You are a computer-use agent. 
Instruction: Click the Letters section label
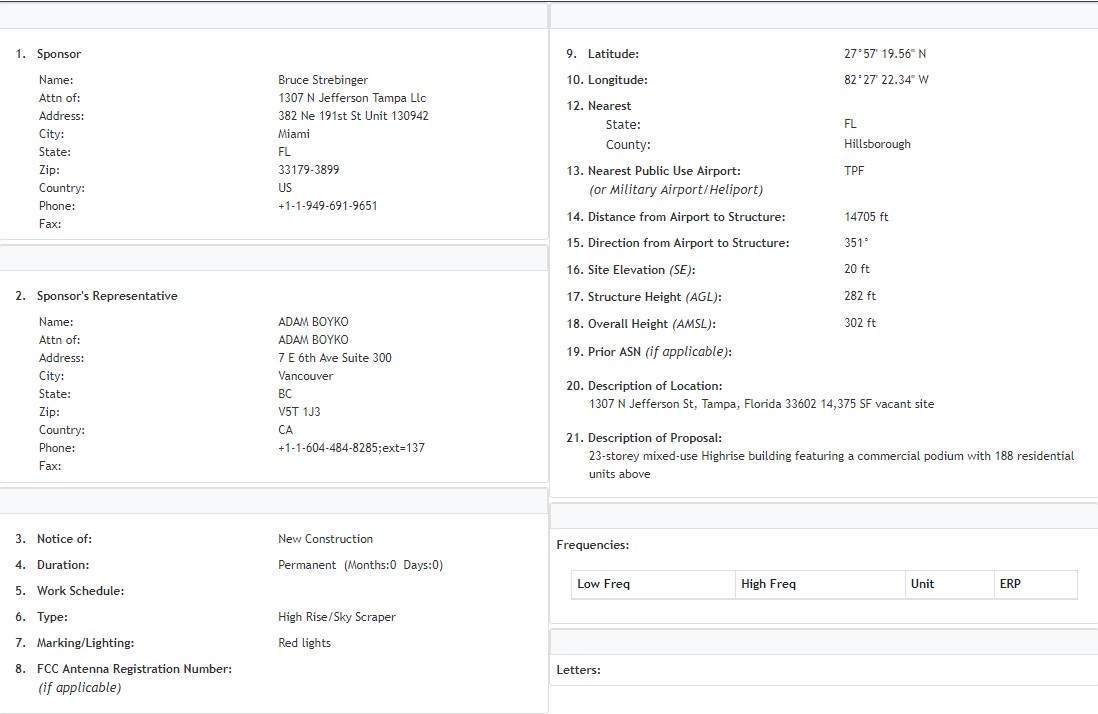point(578,670)
